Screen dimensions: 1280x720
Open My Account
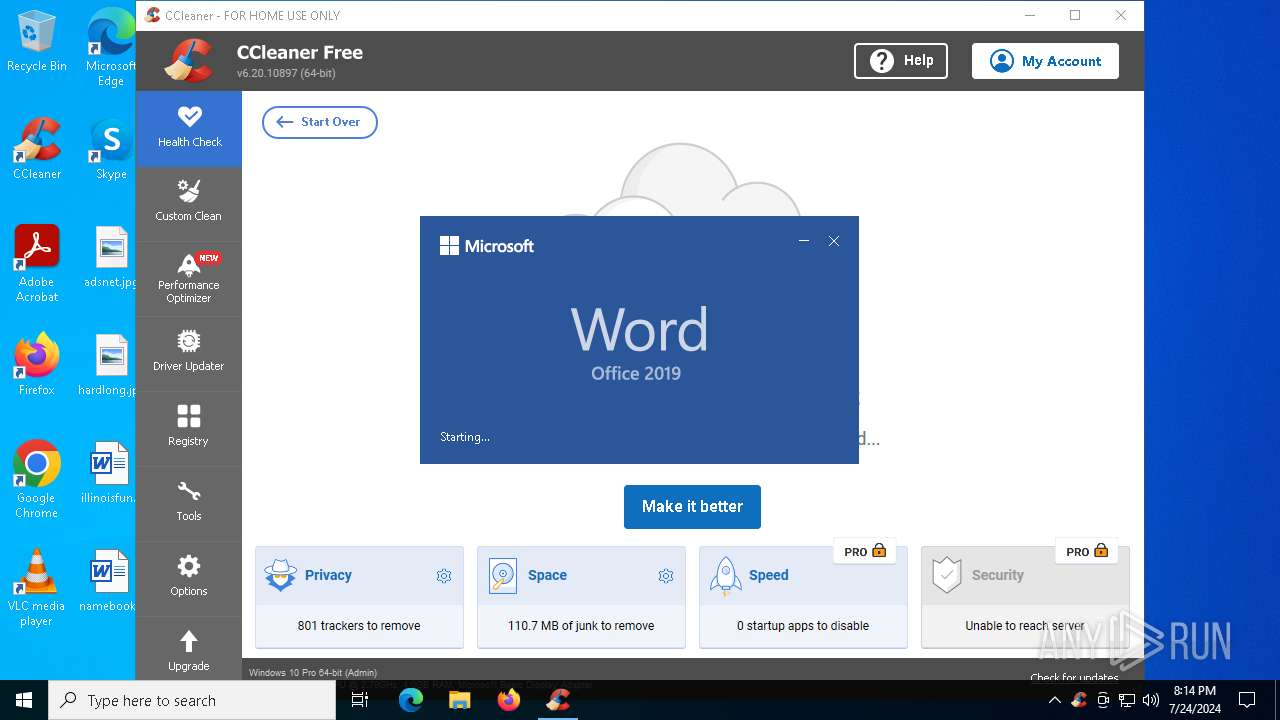tap(1045, 61)
